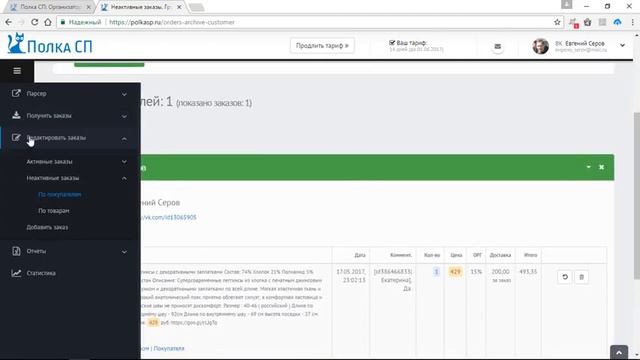640x360 pixels.
Task: Click the highlighted price 429 cell
Action: pos(455,271)
